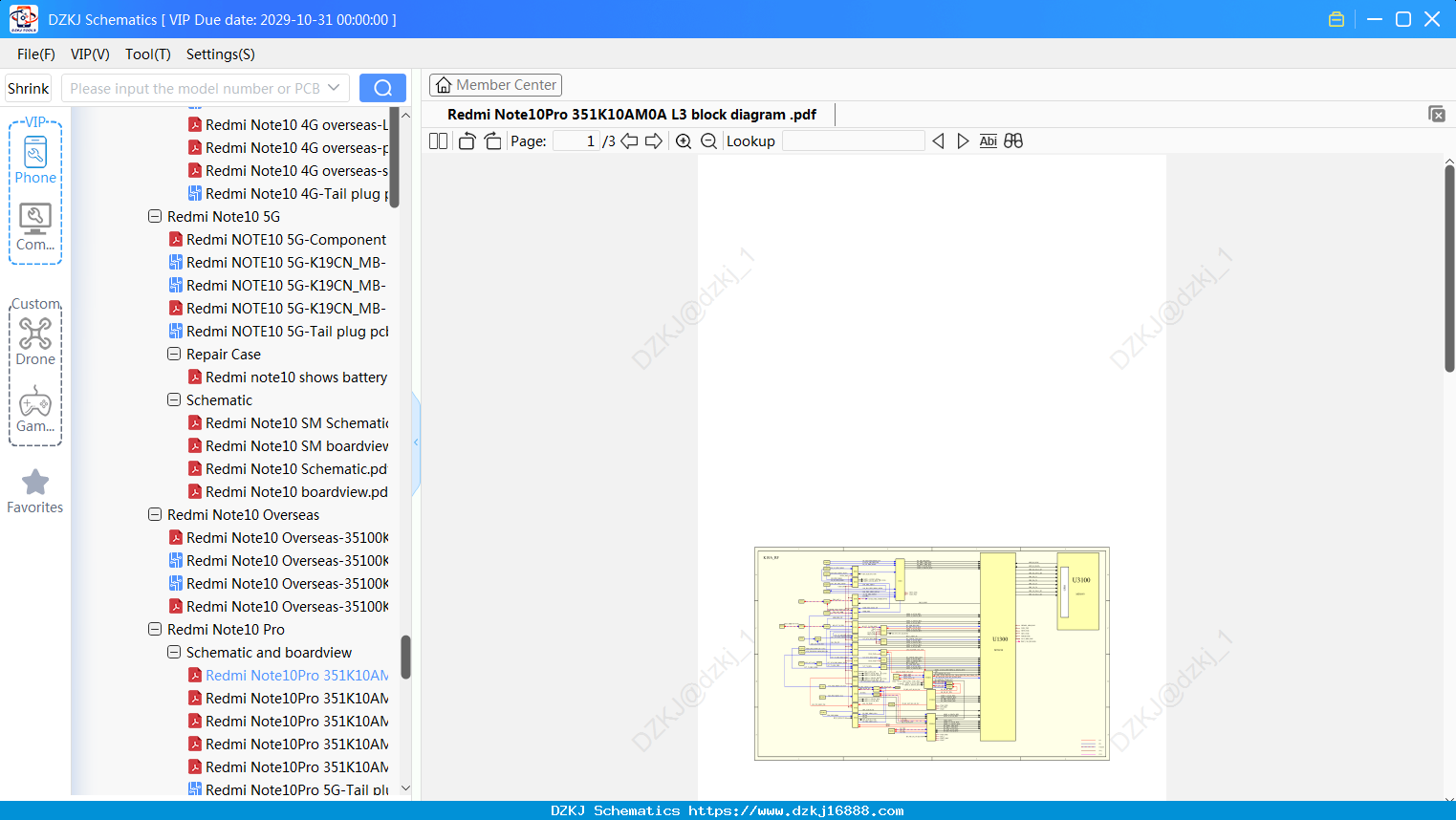
Task: Open the Phone category in sidebar
Action: 35,159
